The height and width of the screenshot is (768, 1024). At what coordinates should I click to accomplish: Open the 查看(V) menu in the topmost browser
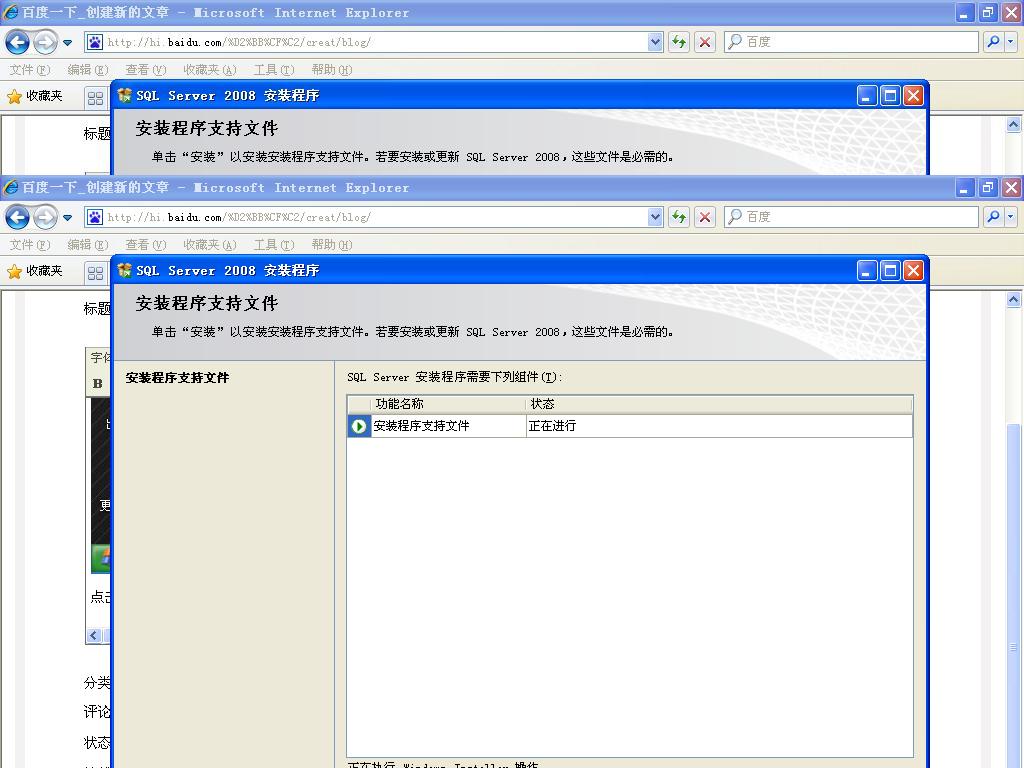click(x=145, y=70)
